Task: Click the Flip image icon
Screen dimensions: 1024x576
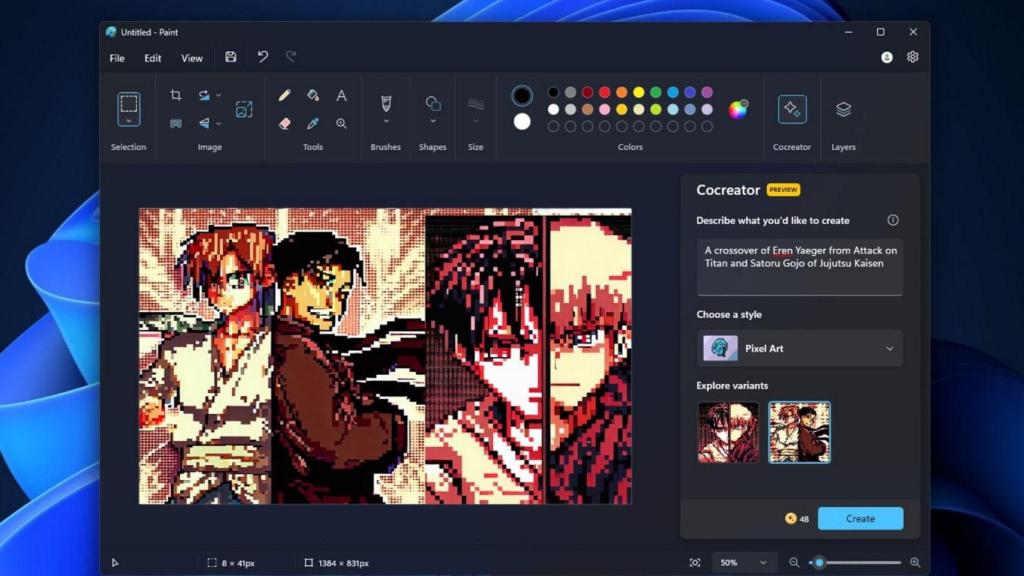Action: (x=204, y=123)
